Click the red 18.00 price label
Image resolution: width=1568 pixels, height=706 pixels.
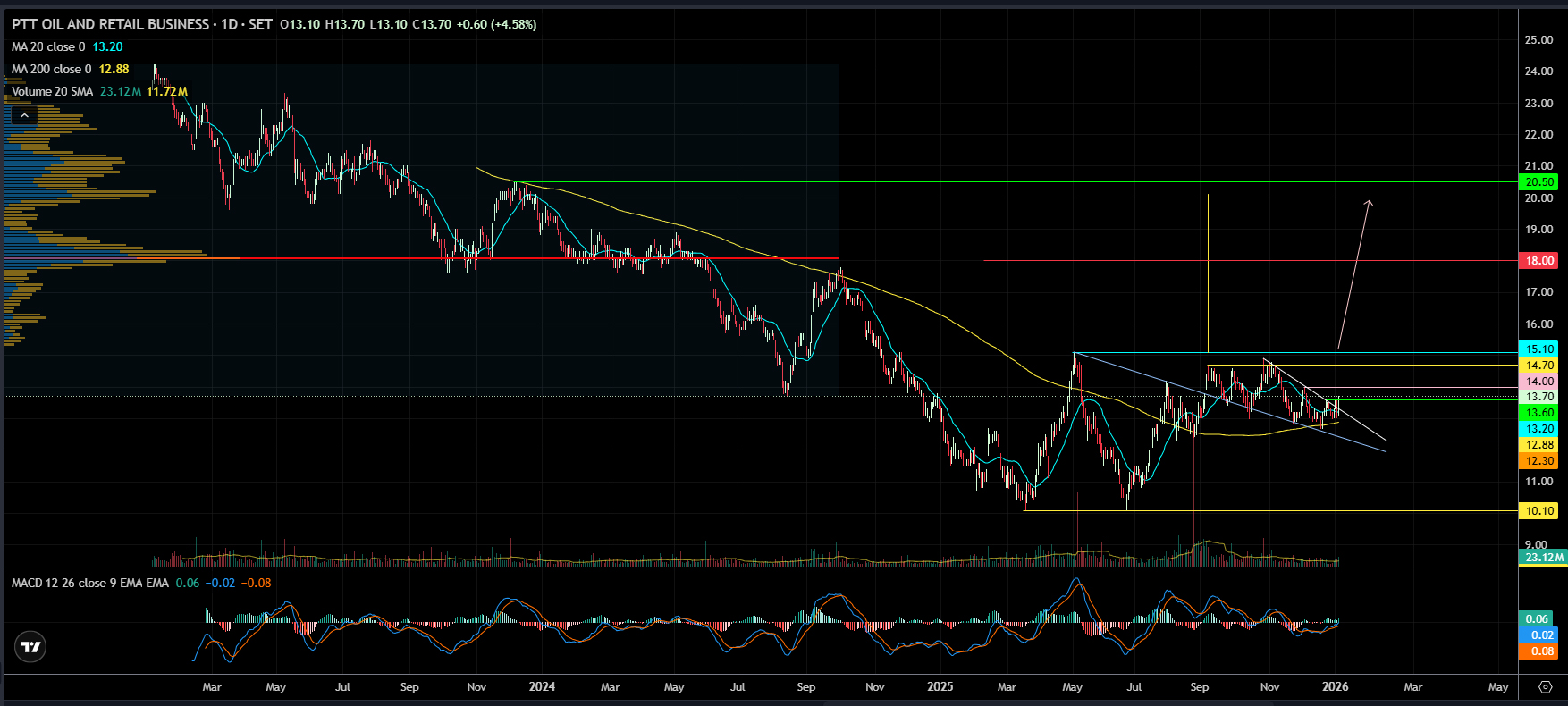tap(1538, 261)
